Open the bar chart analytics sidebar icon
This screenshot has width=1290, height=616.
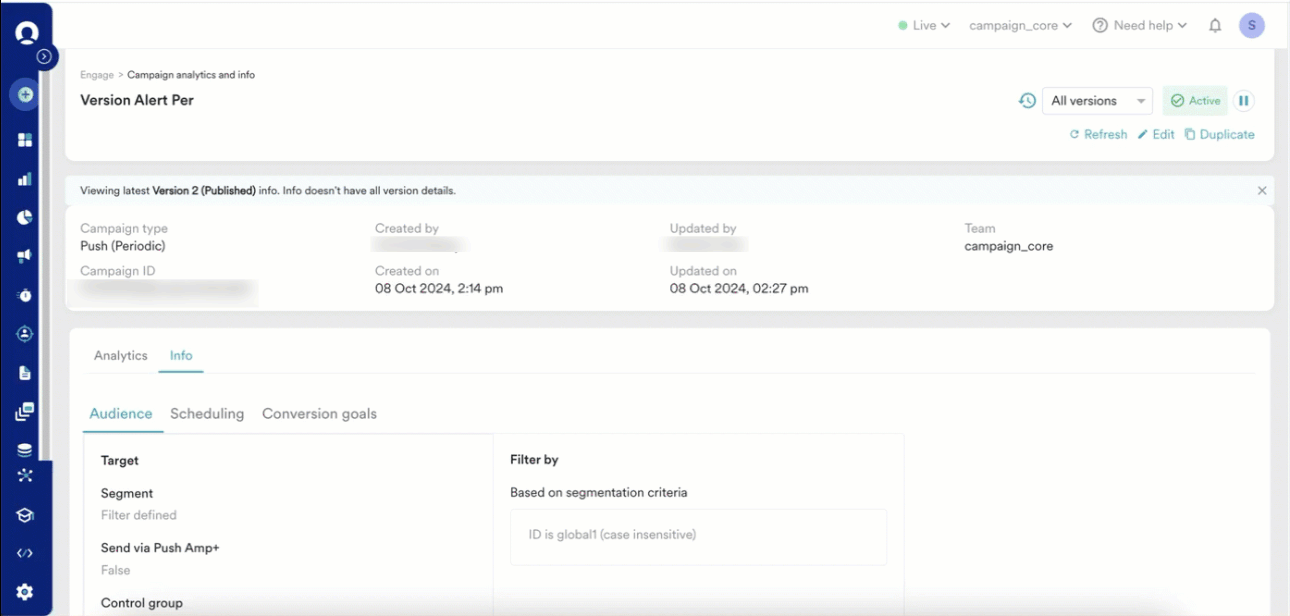point(25,179)
